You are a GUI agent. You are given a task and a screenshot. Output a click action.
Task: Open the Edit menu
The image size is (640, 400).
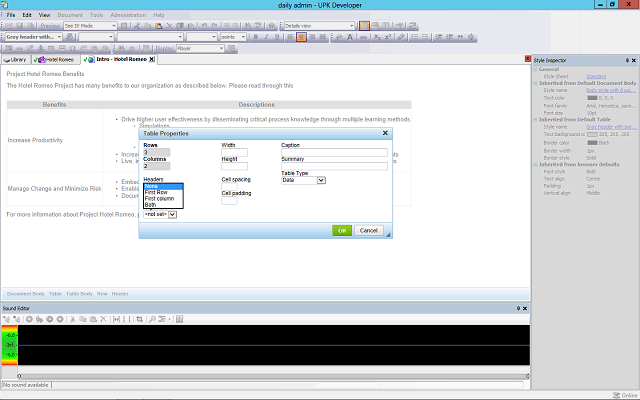click(27, 15)
